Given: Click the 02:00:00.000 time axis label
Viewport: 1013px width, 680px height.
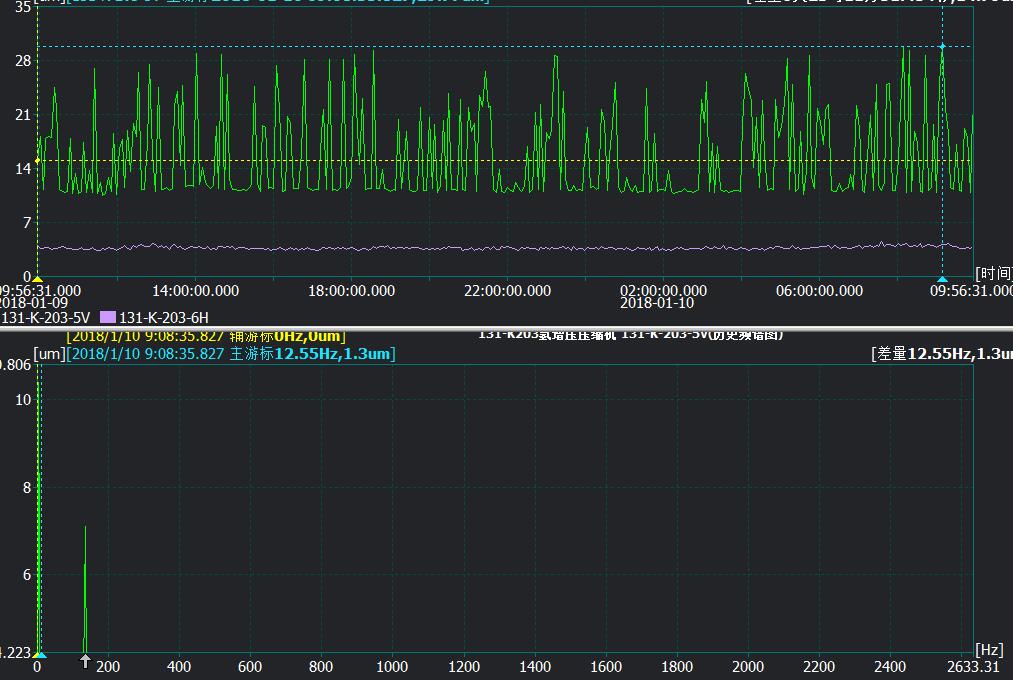Looking at the screenshot, I should (663, 291).
